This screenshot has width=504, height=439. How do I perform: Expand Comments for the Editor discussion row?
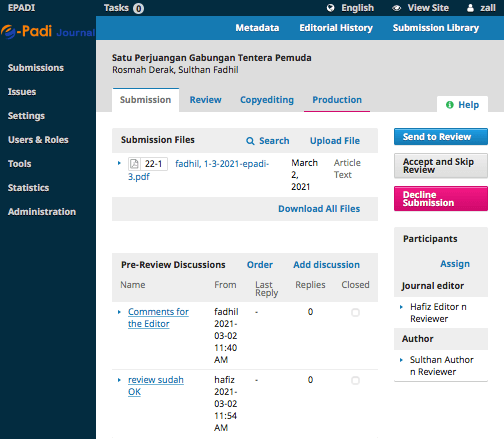(x=119, y=312)
